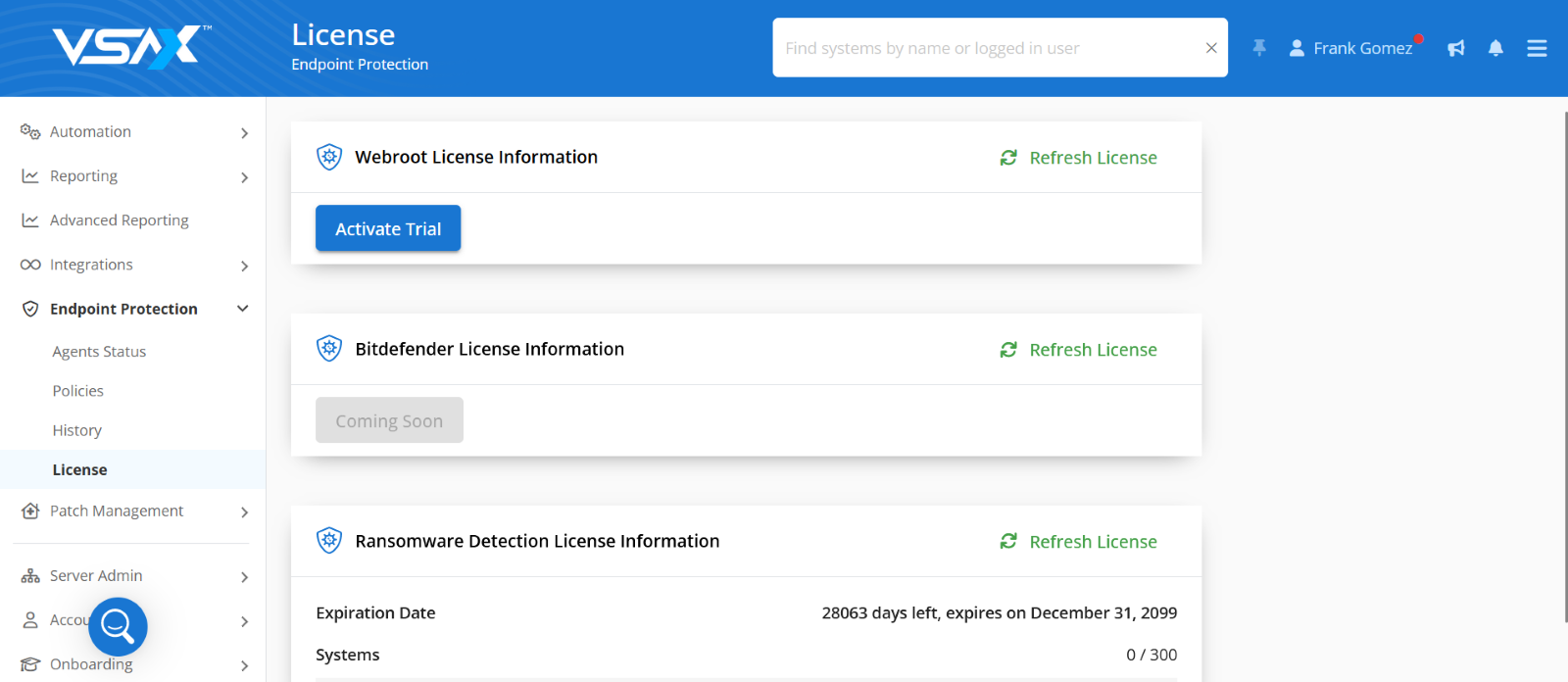Viewport: 1568px width, 682px height.
Task: Open Agents Status page
Action: (99, 352)
